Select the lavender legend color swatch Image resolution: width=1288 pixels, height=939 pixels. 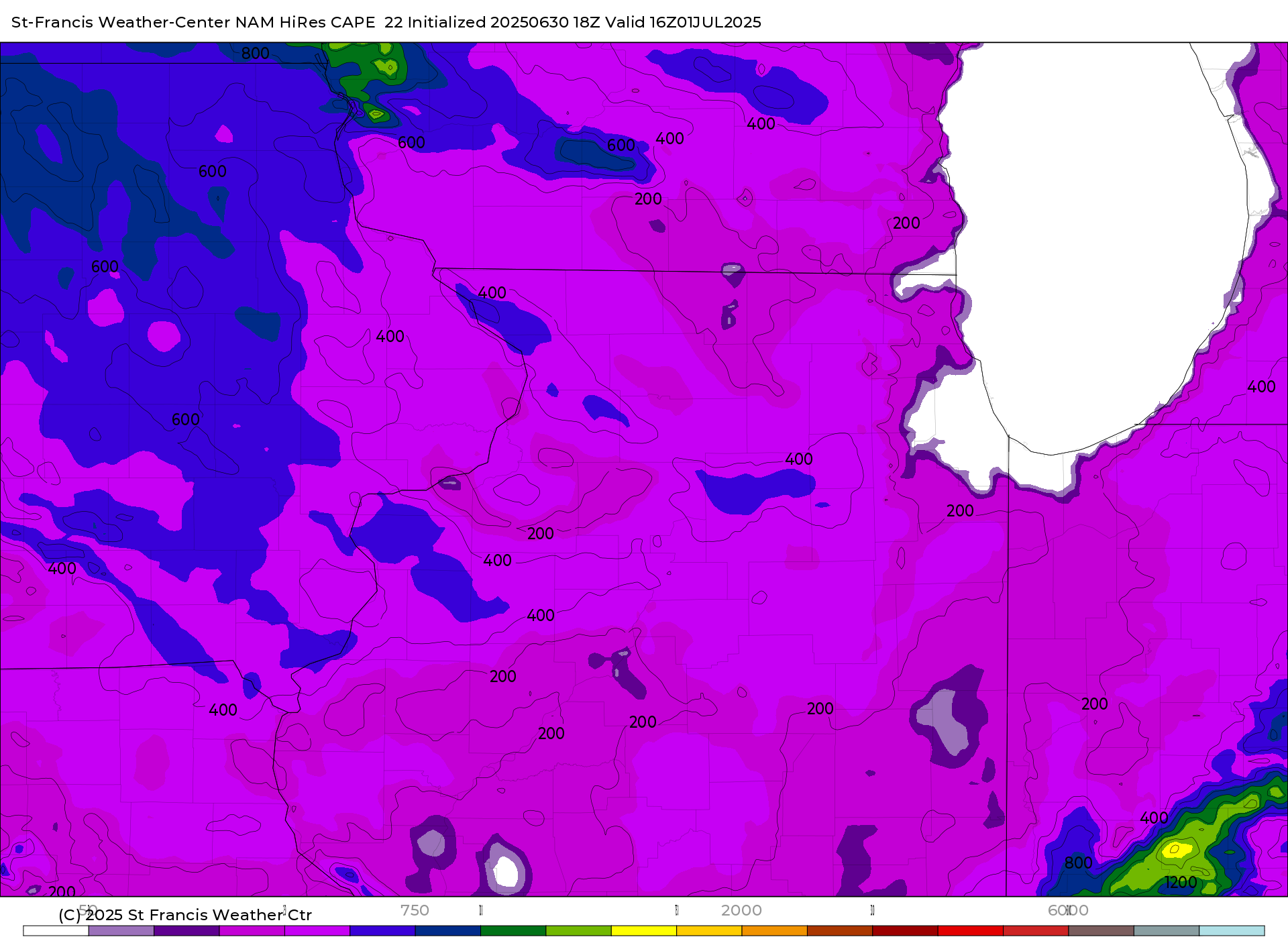(x=121, y=931)
